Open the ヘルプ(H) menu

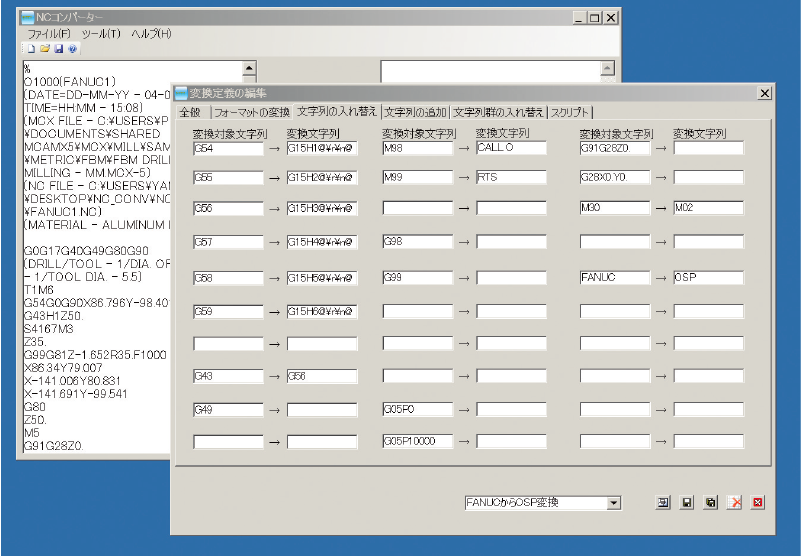click(x=152, y=34)
